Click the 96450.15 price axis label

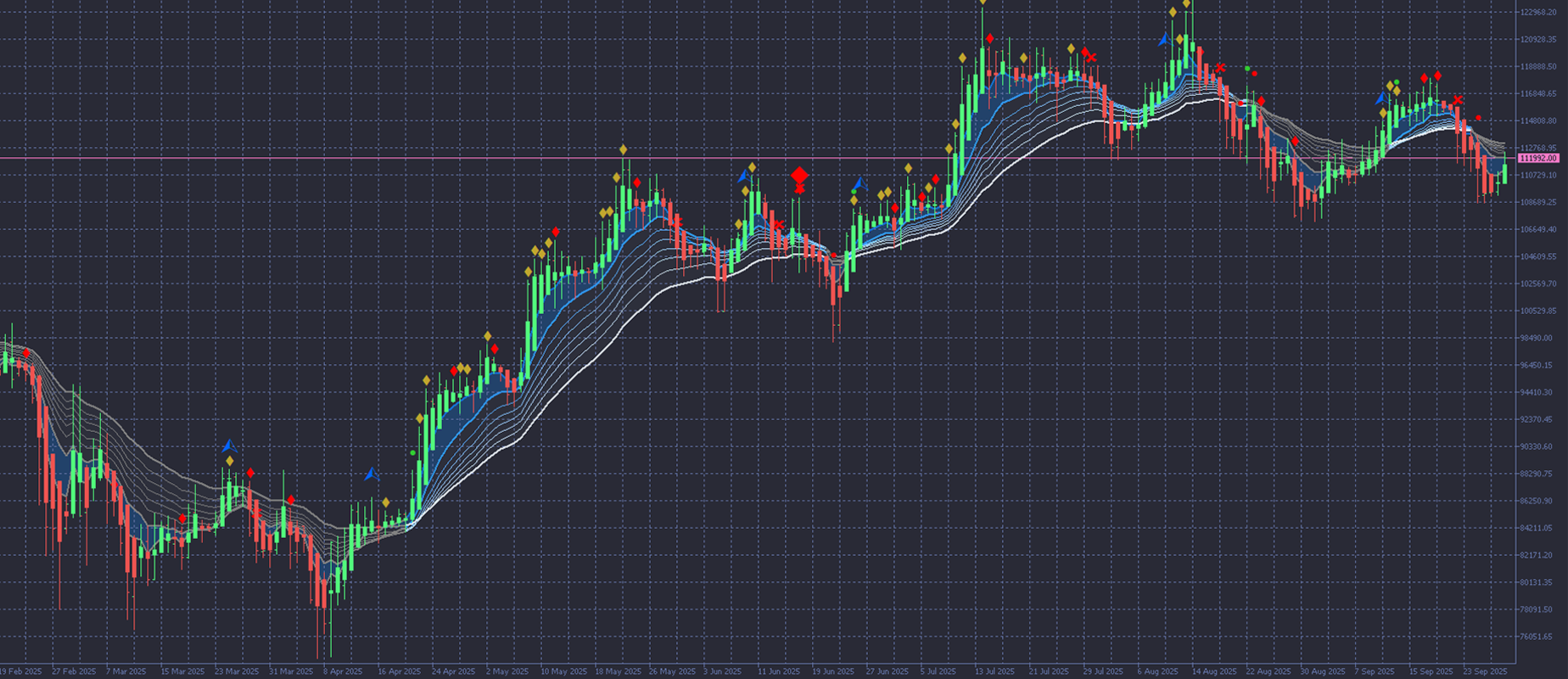[x=1537, y=365]
